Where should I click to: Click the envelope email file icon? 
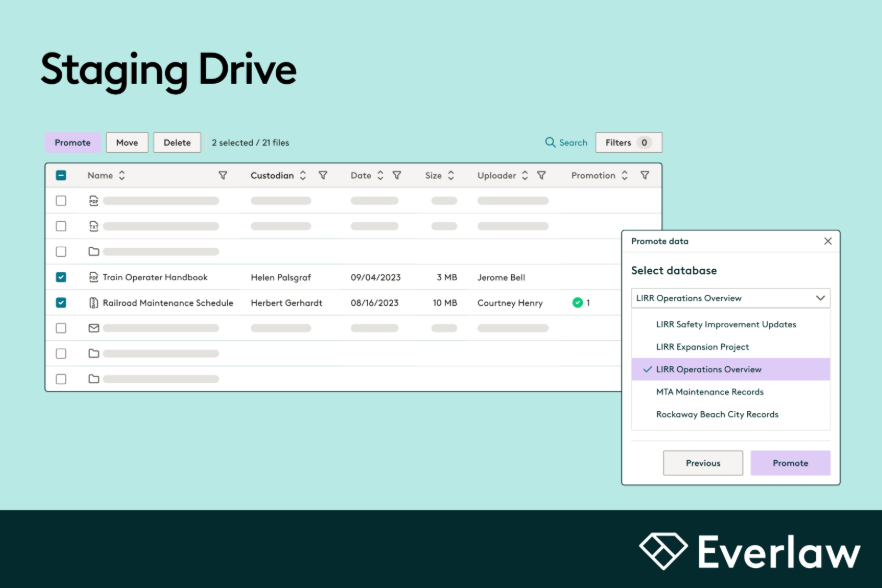coord(93,328)
